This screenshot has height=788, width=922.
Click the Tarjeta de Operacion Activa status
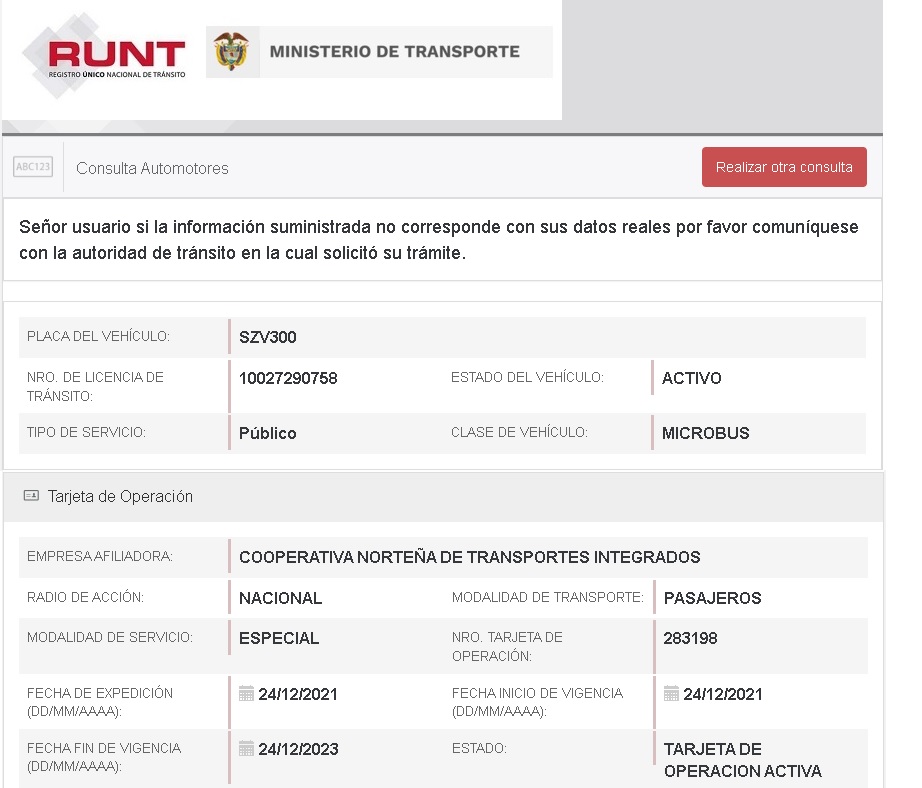point(741,760)
